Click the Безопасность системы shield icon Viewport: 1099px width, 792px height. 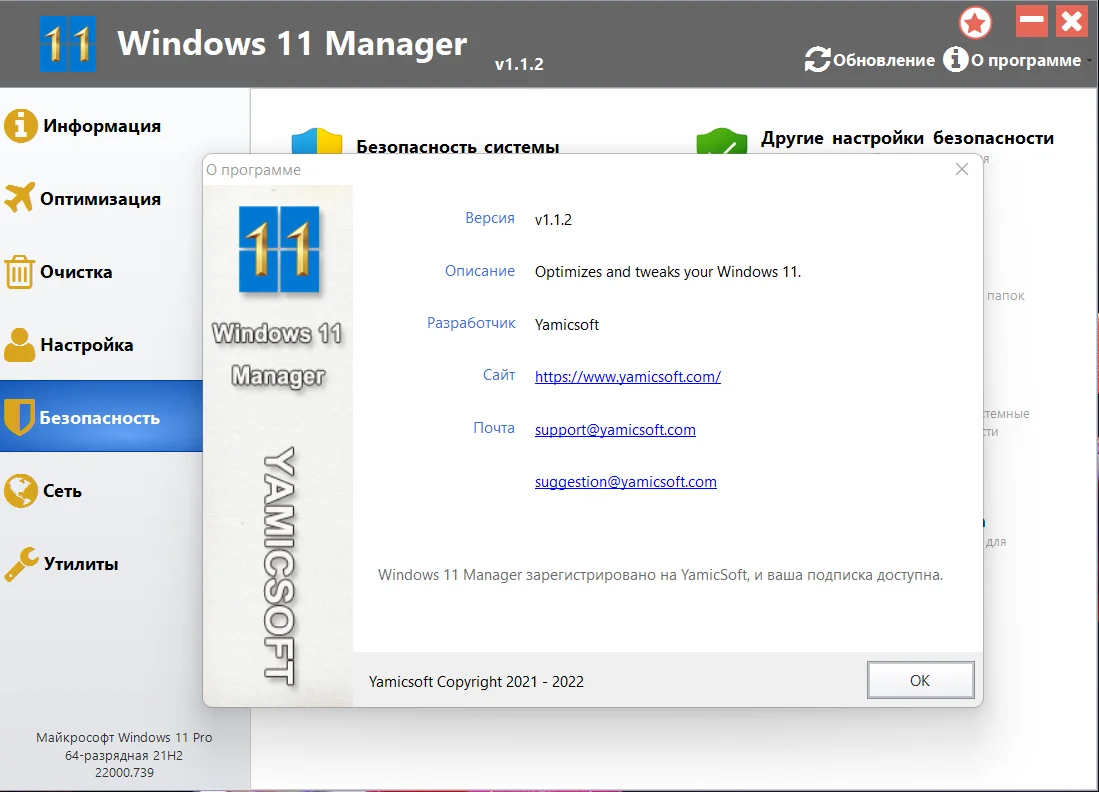coord(317,141)
